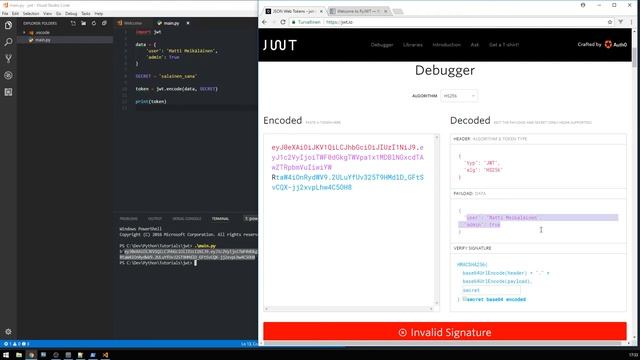Click the Introduction link in jwt.io navigation
Screen dimensions: 640x360
pyautogui.click(x=446, y=45)
